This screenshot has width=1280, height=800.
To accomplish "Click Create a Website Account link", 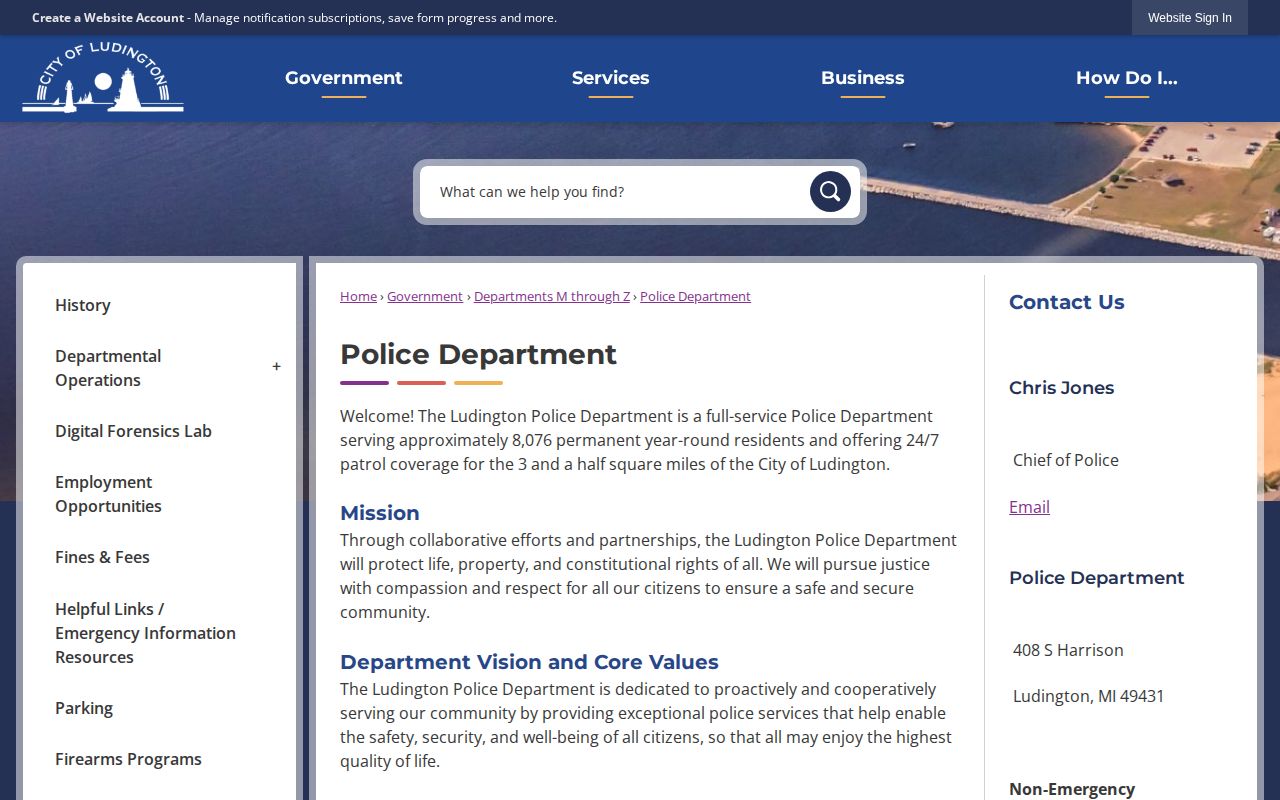I will [x=108, y=18].
